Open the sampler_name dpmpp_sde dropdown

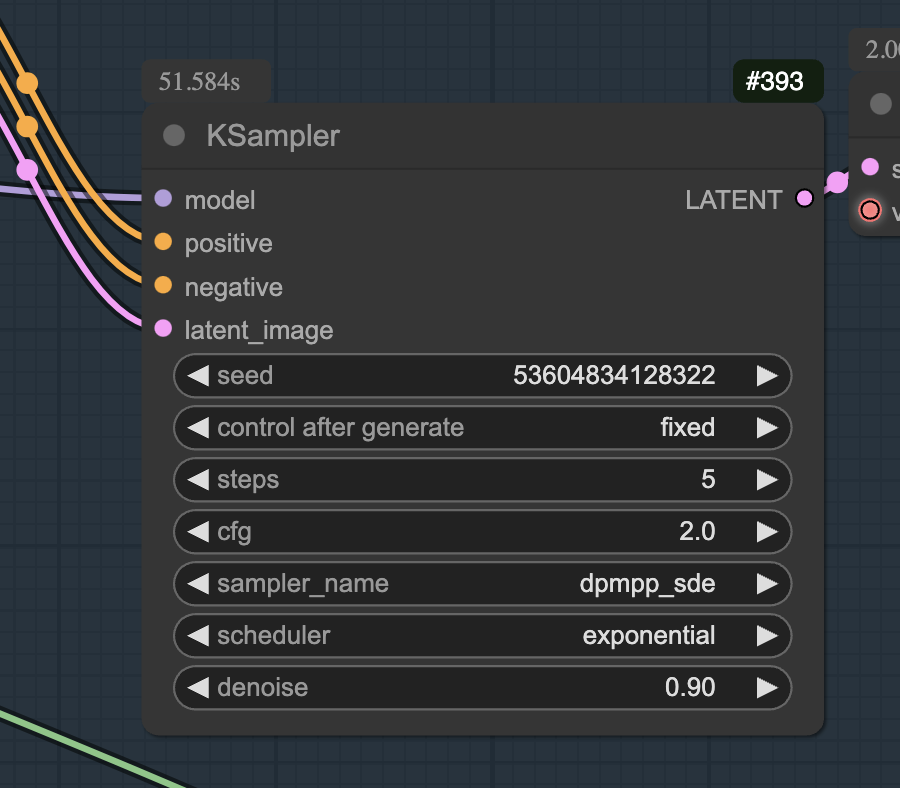point(483,584)
